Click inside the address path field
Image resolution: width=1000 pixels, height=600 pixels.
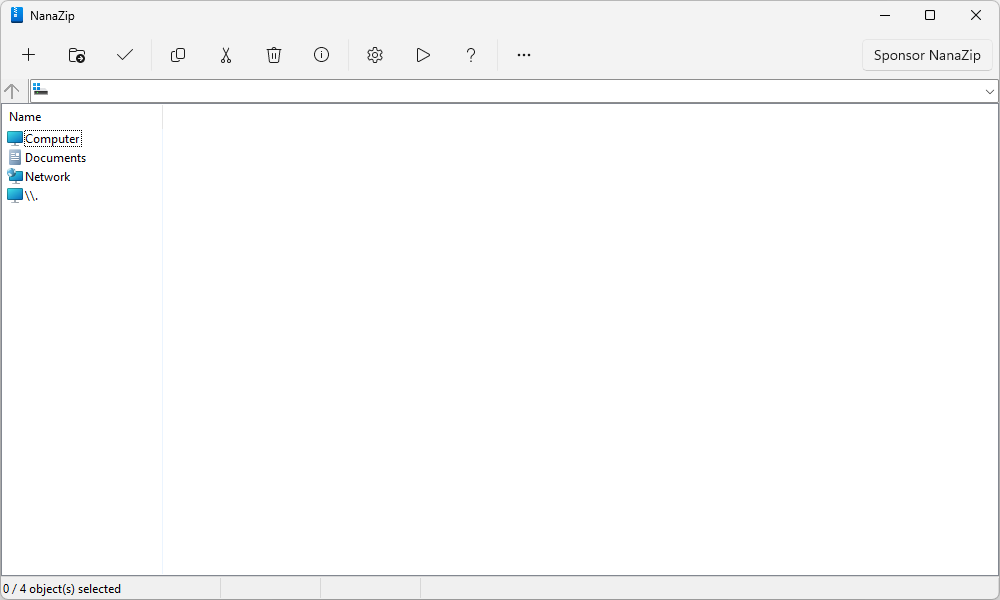point(500,91)
